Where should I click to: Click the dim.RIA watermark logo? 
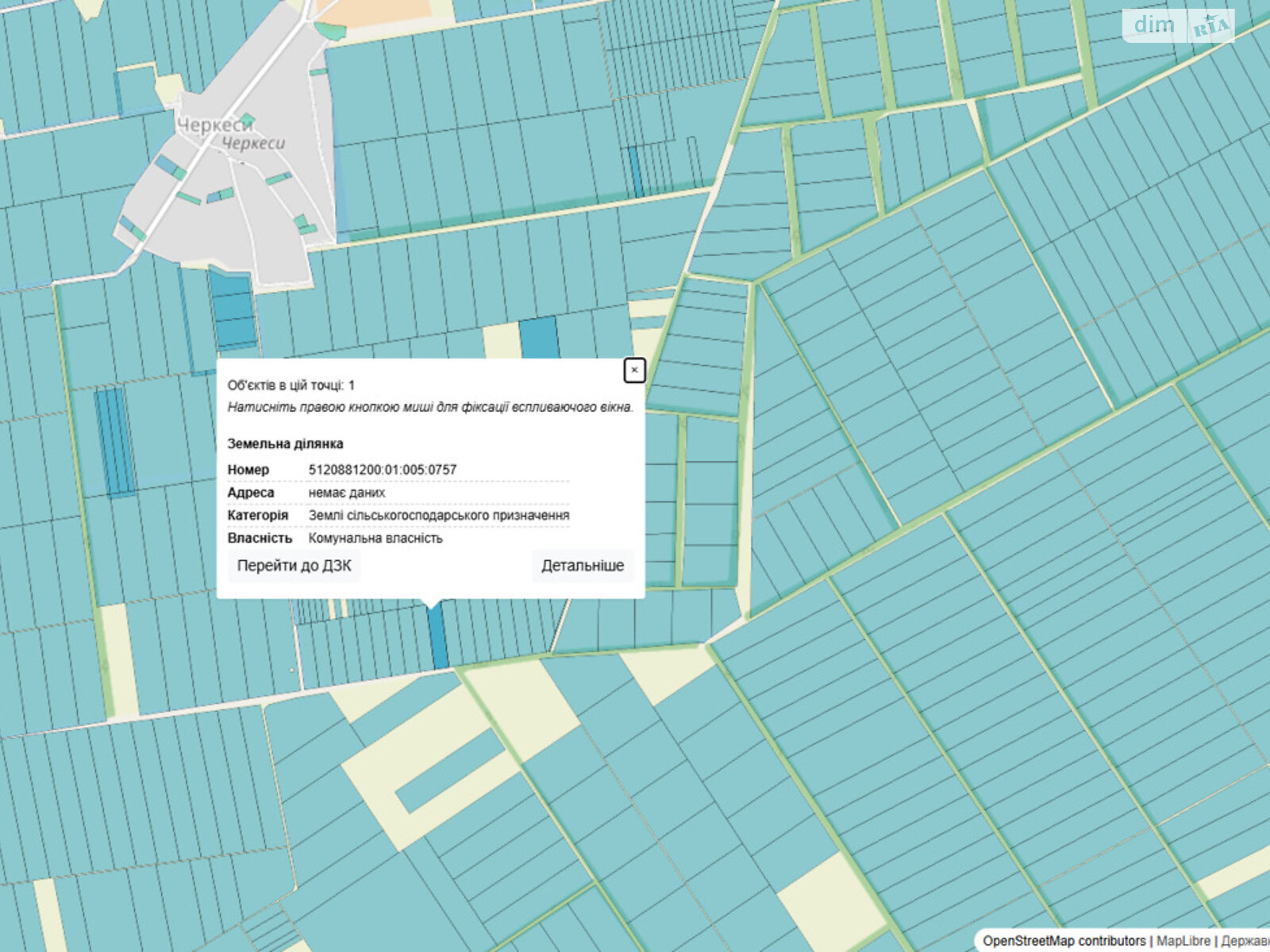(1178, 25)
